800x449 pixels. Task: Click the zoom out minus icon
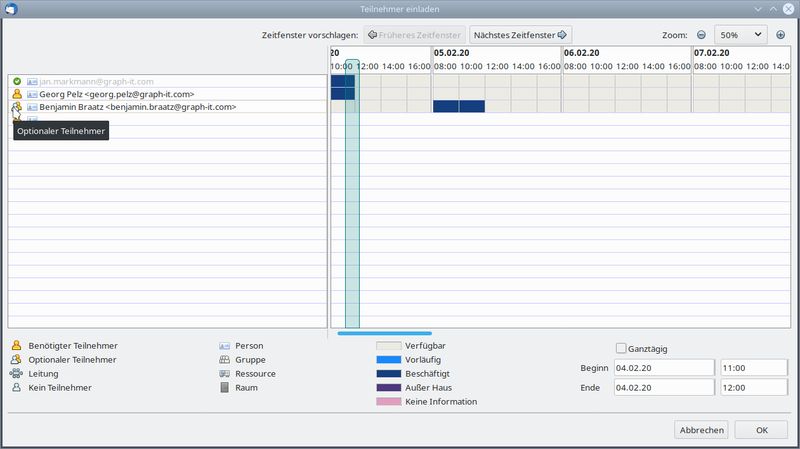click(701, 35)
